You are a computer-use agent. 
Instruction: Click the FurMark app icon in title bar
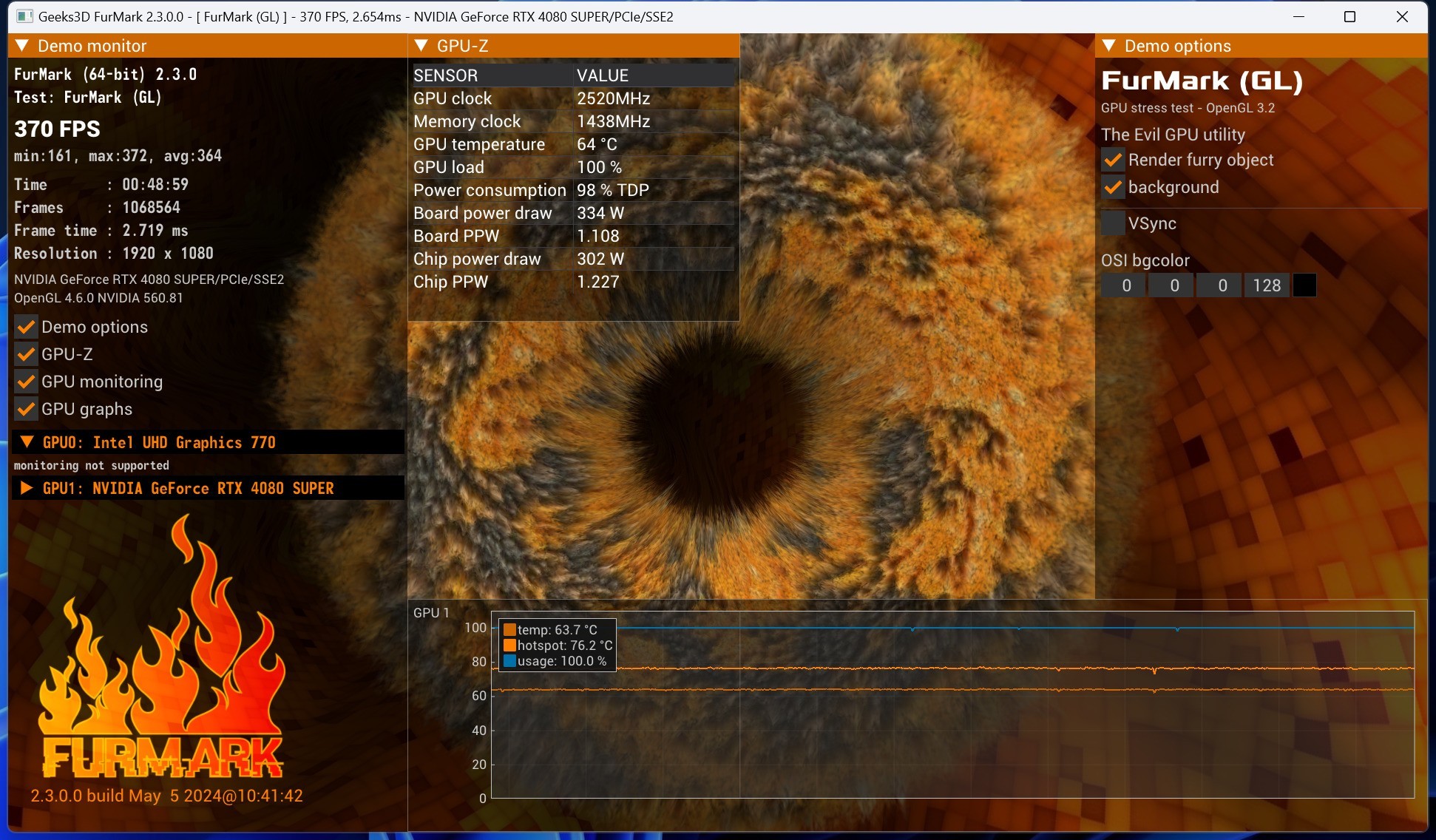[25, 16]
